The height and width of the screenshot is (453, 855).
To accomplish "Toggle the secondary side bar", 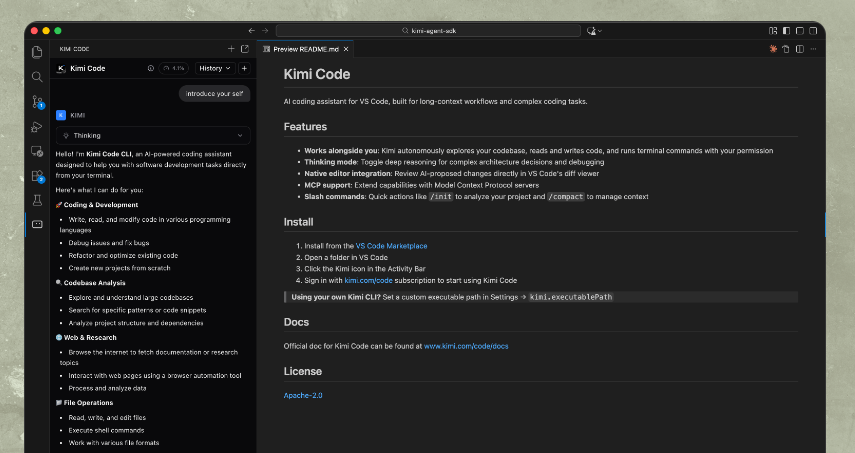I will click(813, 31).
